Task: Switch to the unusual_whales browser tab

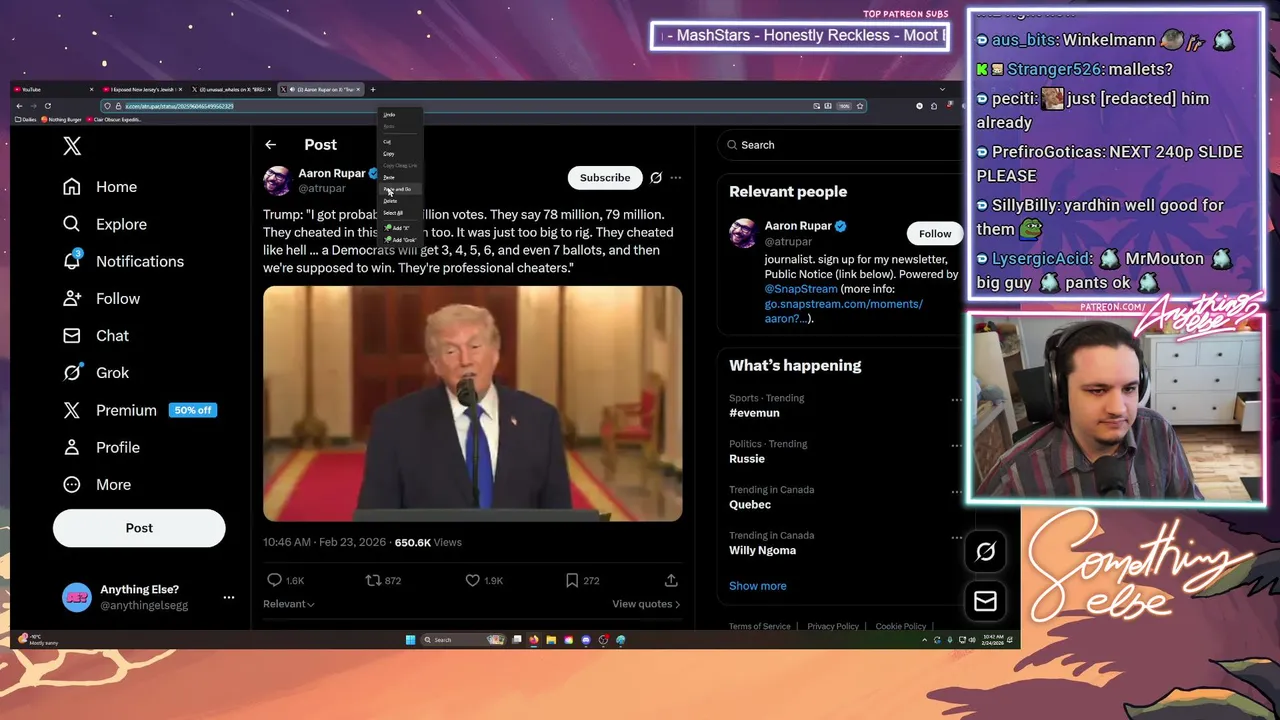Action: click(233, 89)
